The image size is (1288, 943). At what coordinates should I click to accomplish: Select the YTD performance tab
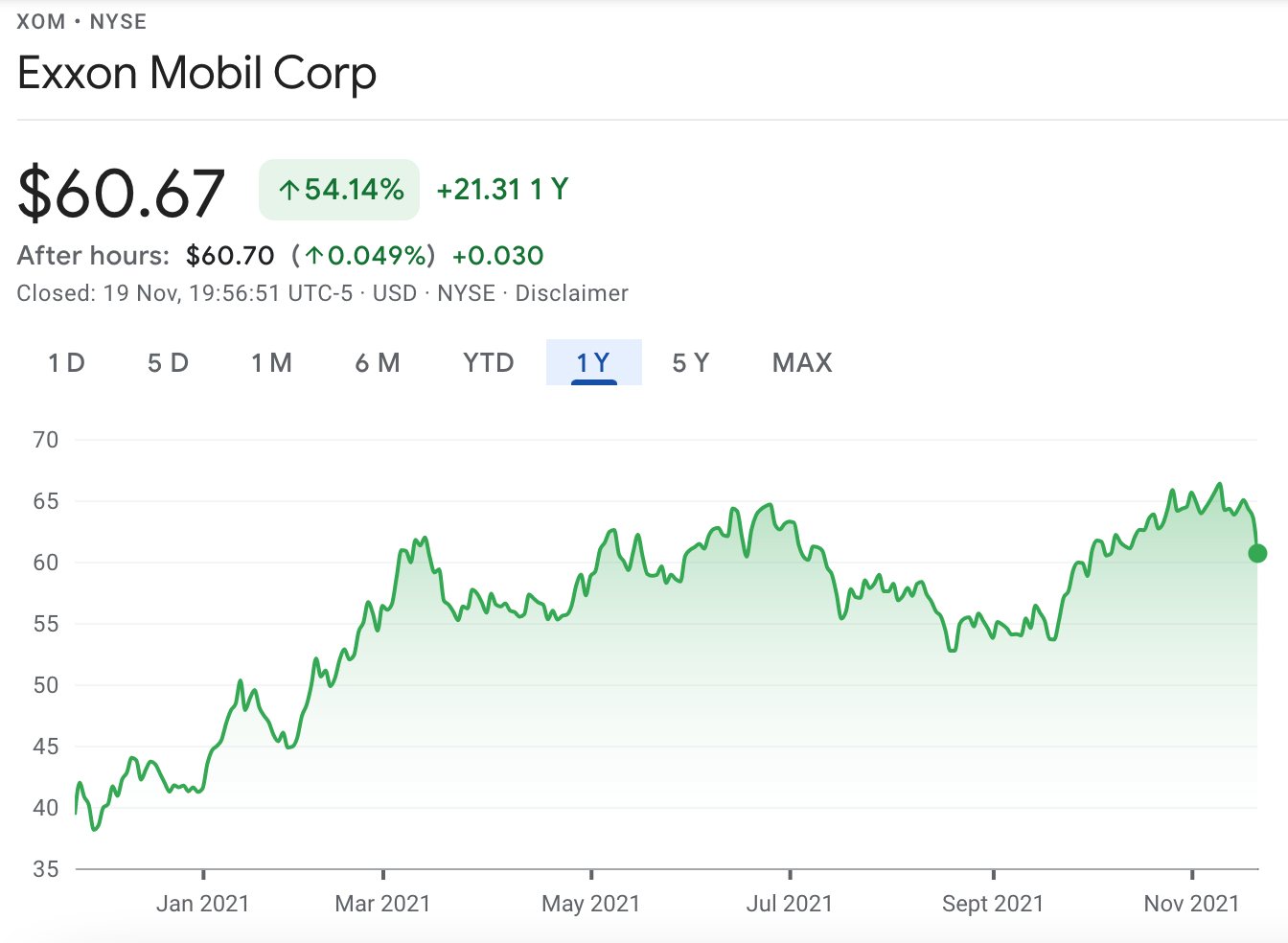(x=488, y=362)
